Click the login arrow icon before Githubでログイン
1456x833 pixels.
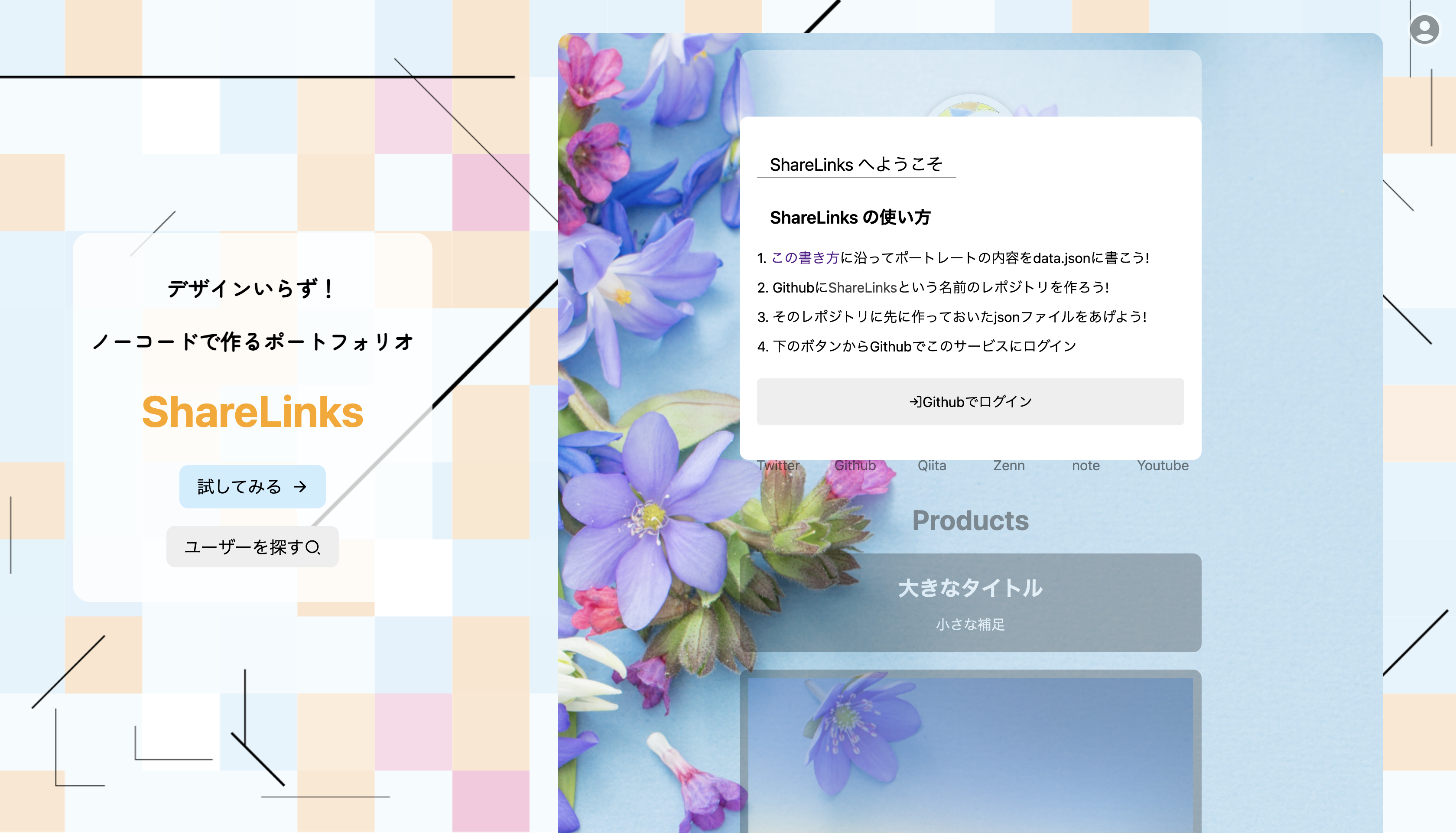click(915, 402)
